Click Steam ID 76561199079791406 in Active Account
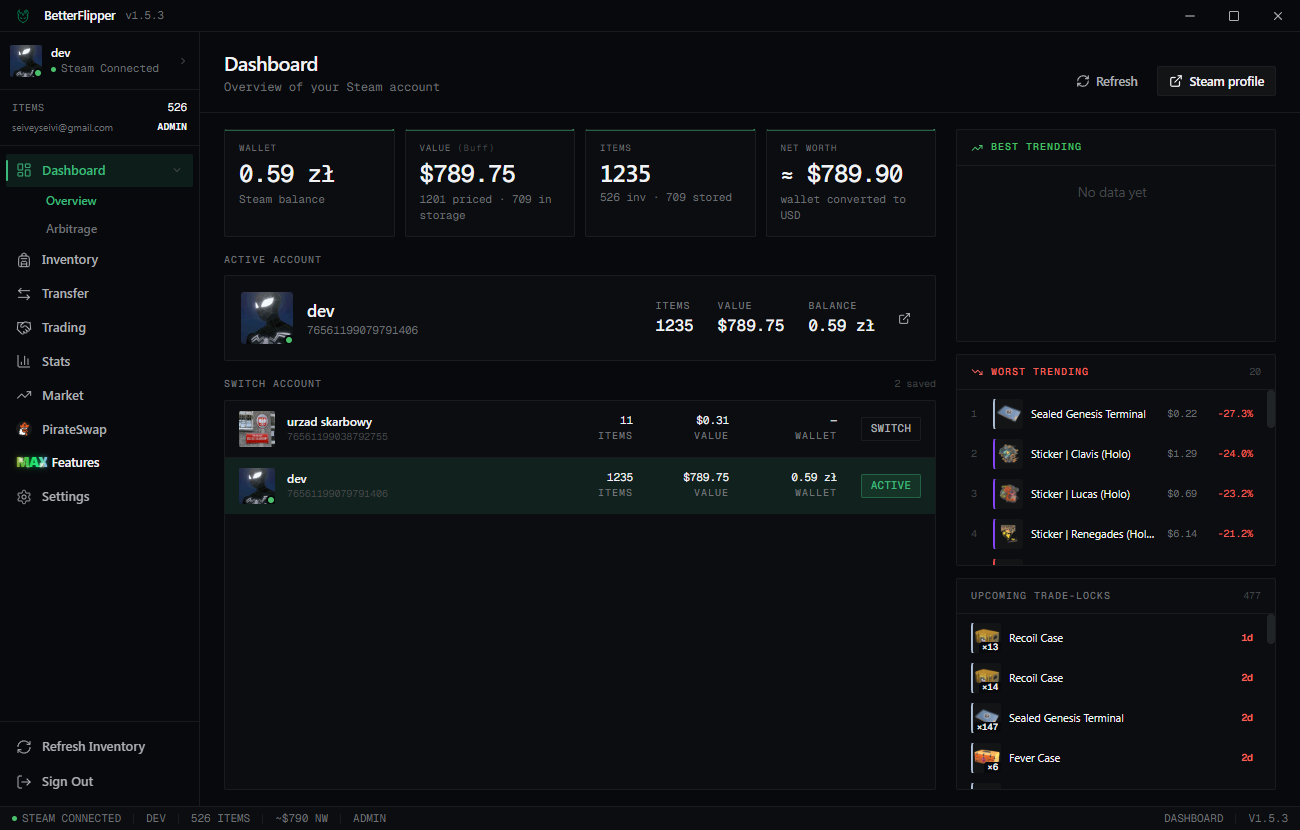 [362, 331]
